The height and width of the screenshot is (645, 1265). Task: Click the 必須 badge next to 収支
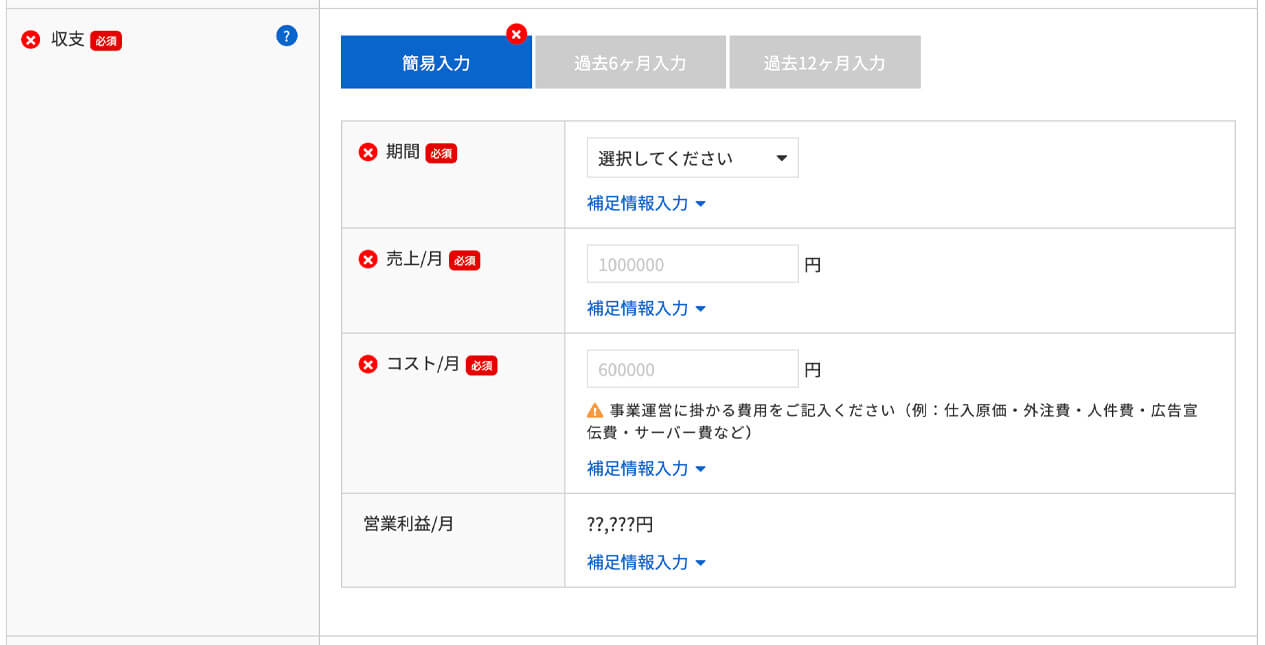(x=106, y=41)
